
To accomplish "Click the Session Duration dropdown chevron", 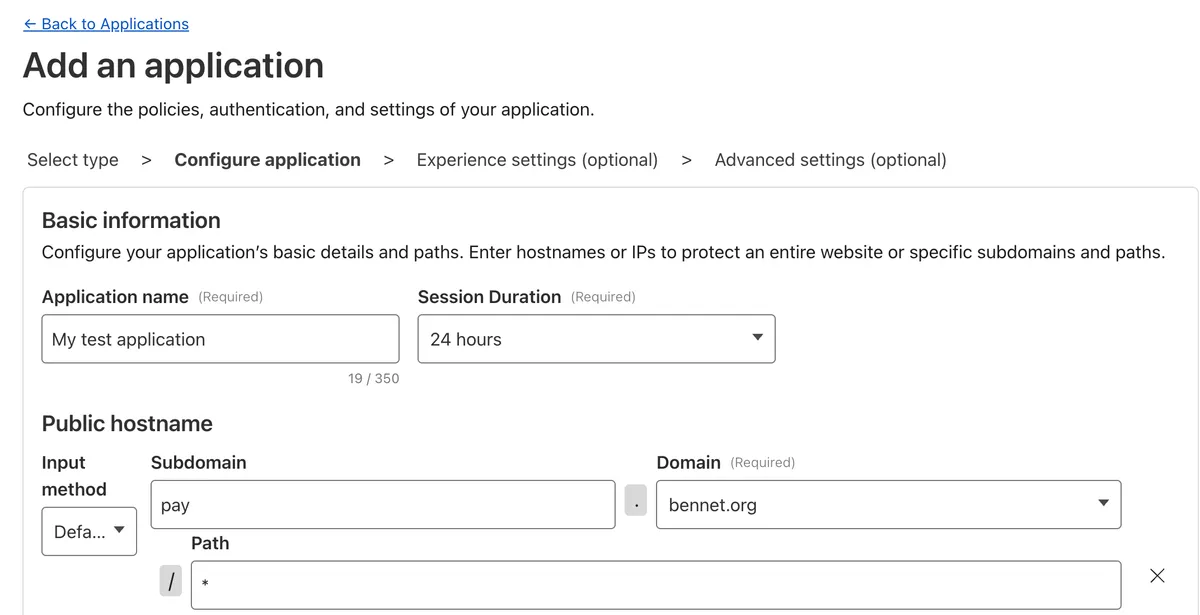I will click(758, 338).
